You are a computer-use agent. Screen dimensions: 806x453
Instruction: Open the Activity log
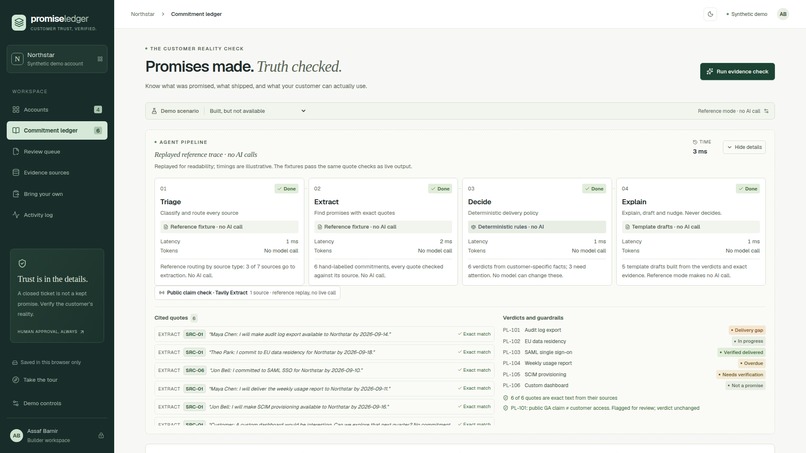click(57, 215)
